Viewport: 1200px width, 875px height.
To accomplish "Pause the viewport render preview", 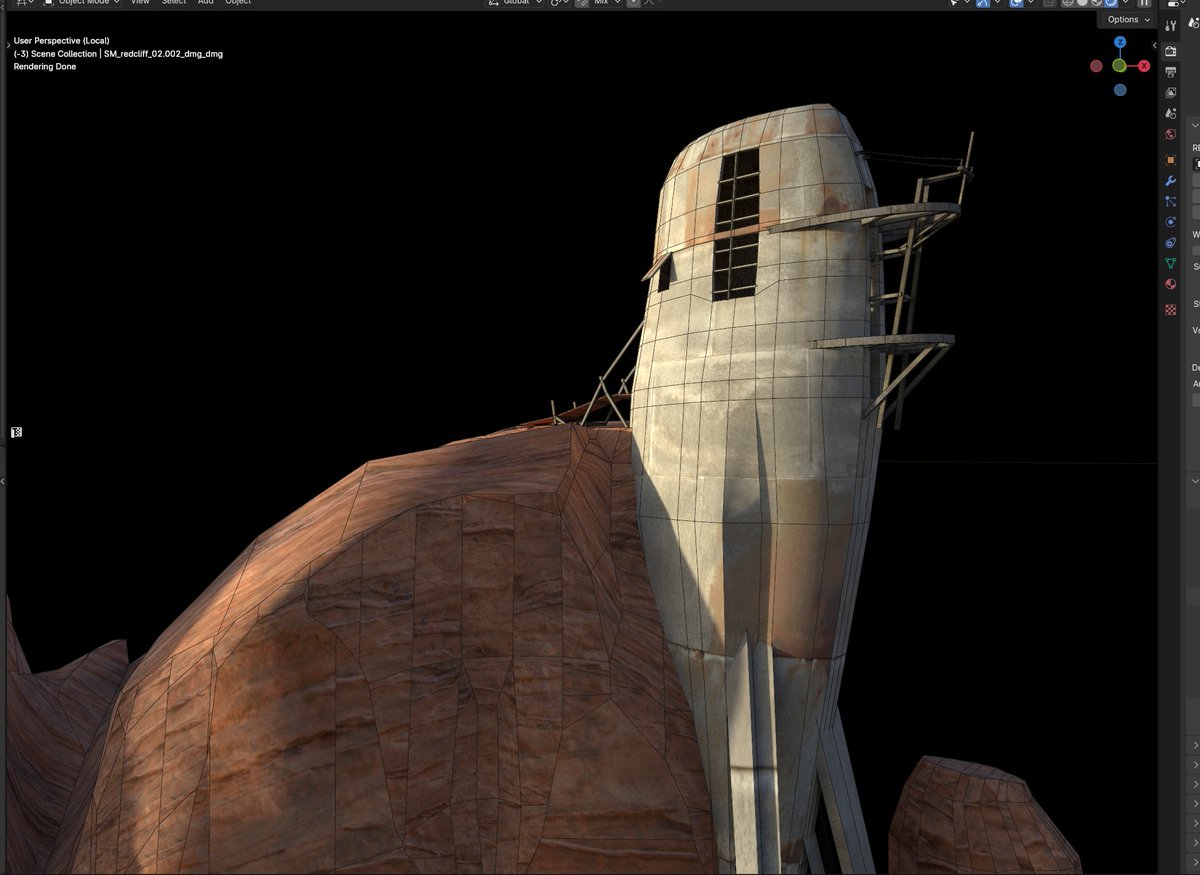I will (x=1144, y=3).
